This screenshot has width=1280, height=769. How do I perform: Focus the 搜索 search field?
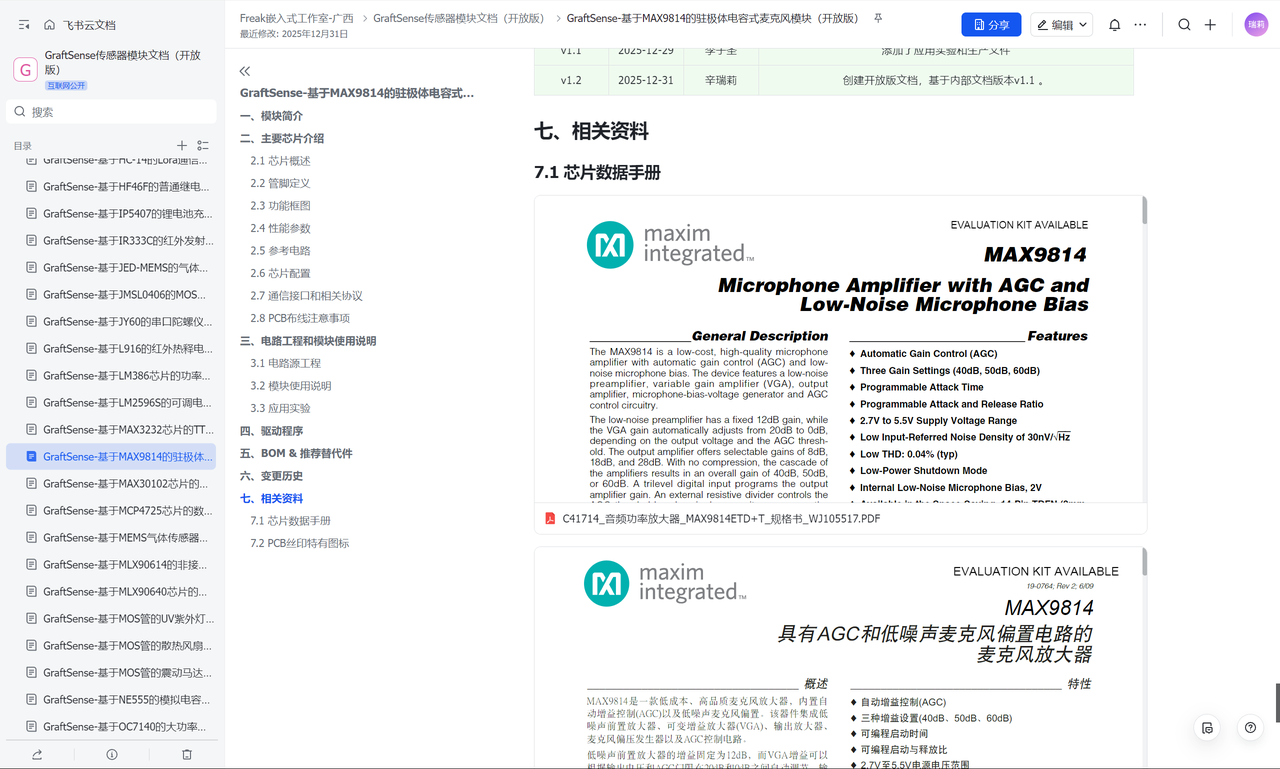point(111,112)
